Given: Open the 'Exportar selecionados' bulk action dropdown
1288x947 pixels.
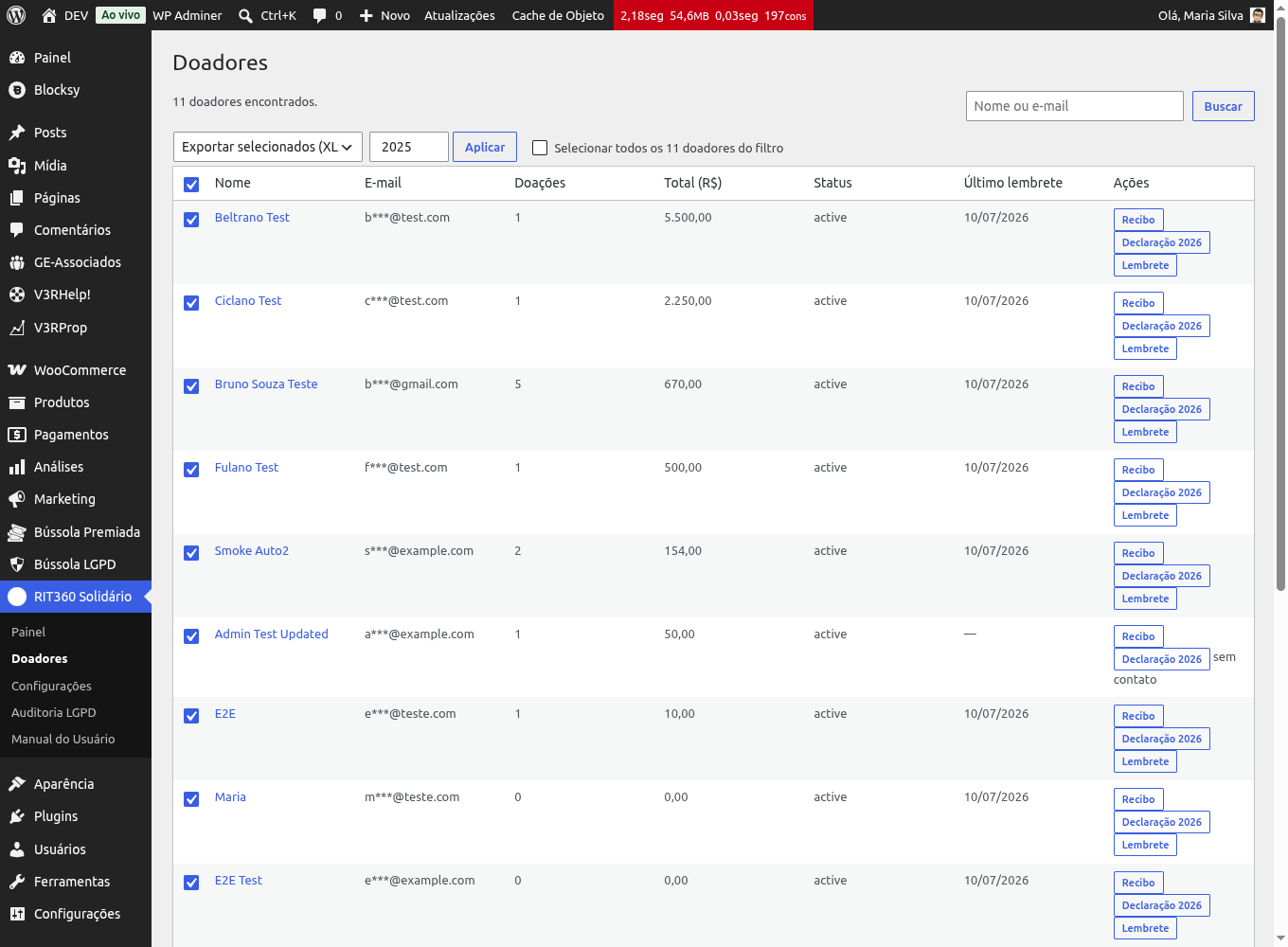Looking at the screenshot, I should click(268, 147).
